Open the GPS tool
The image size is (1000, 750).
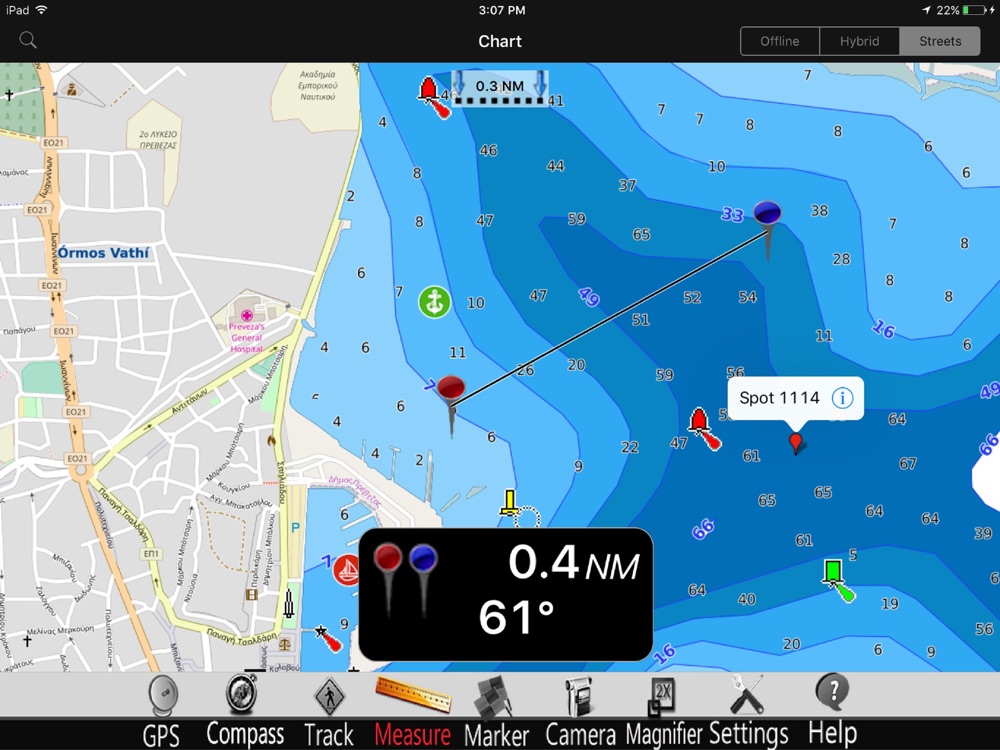[163, 695]
